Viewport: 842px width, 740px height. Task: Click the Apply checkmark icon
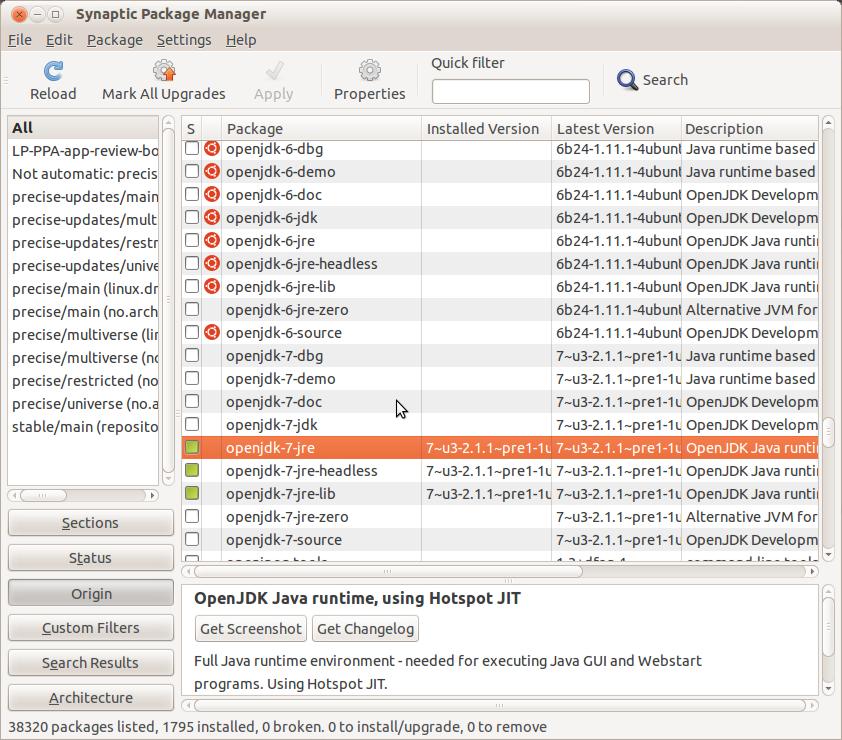[x=274, y=71]
